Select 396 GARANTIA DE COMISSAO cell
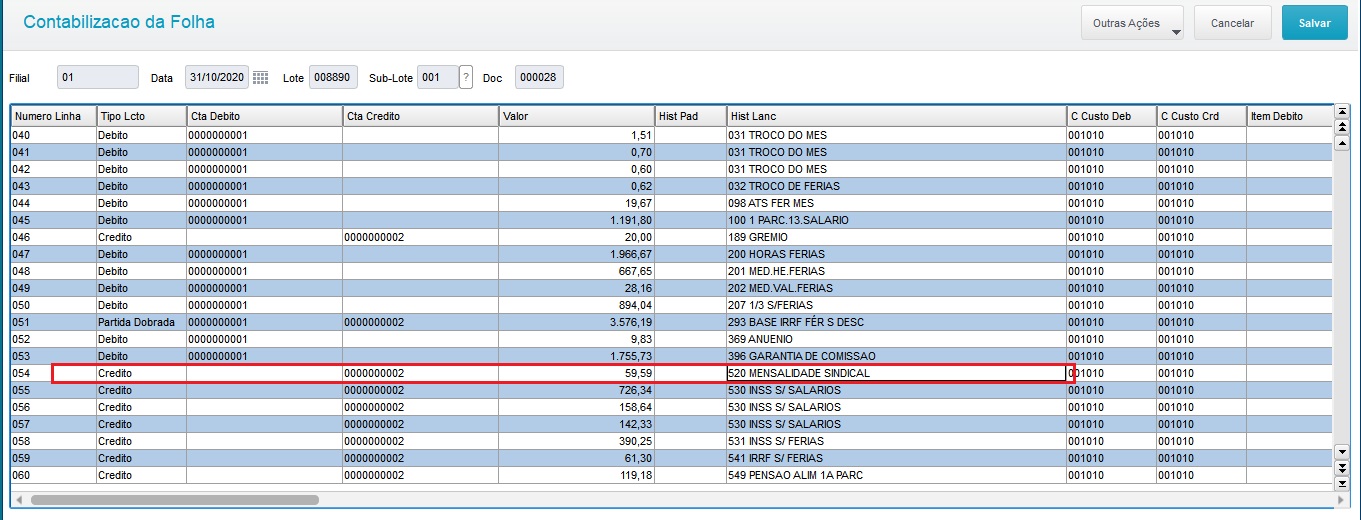This screenshot has height=520, width=1361. [897, 356]
